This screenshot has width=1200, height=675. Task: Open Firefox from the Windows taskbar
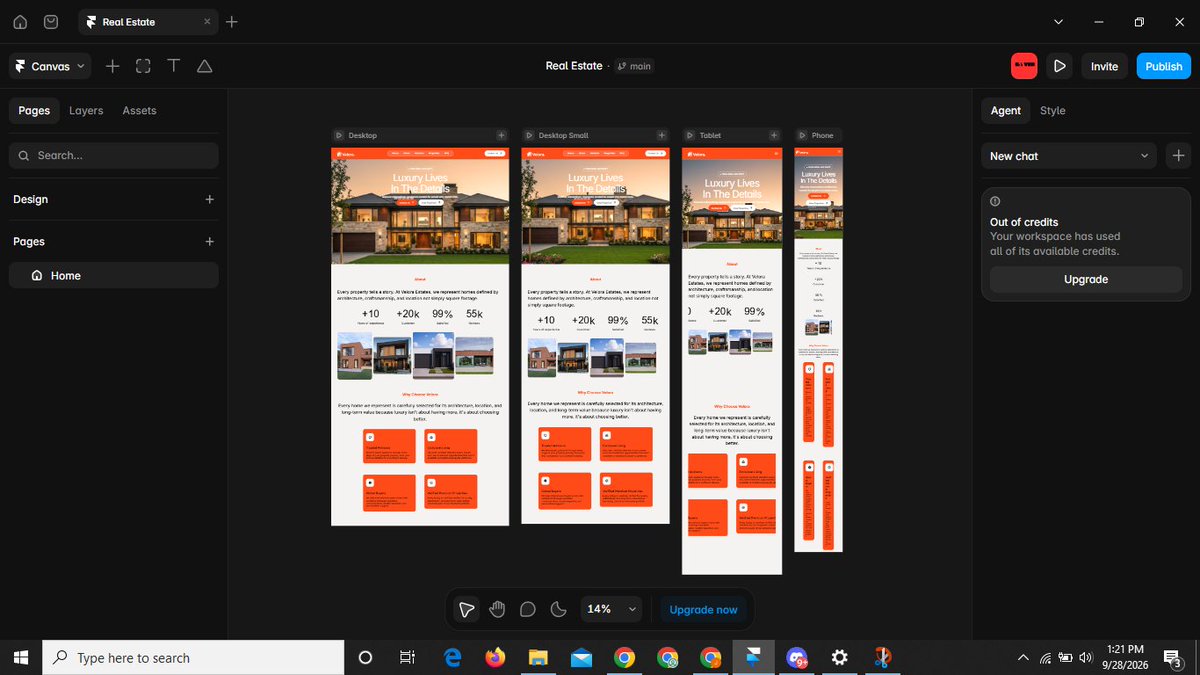[x=495, y=657]
